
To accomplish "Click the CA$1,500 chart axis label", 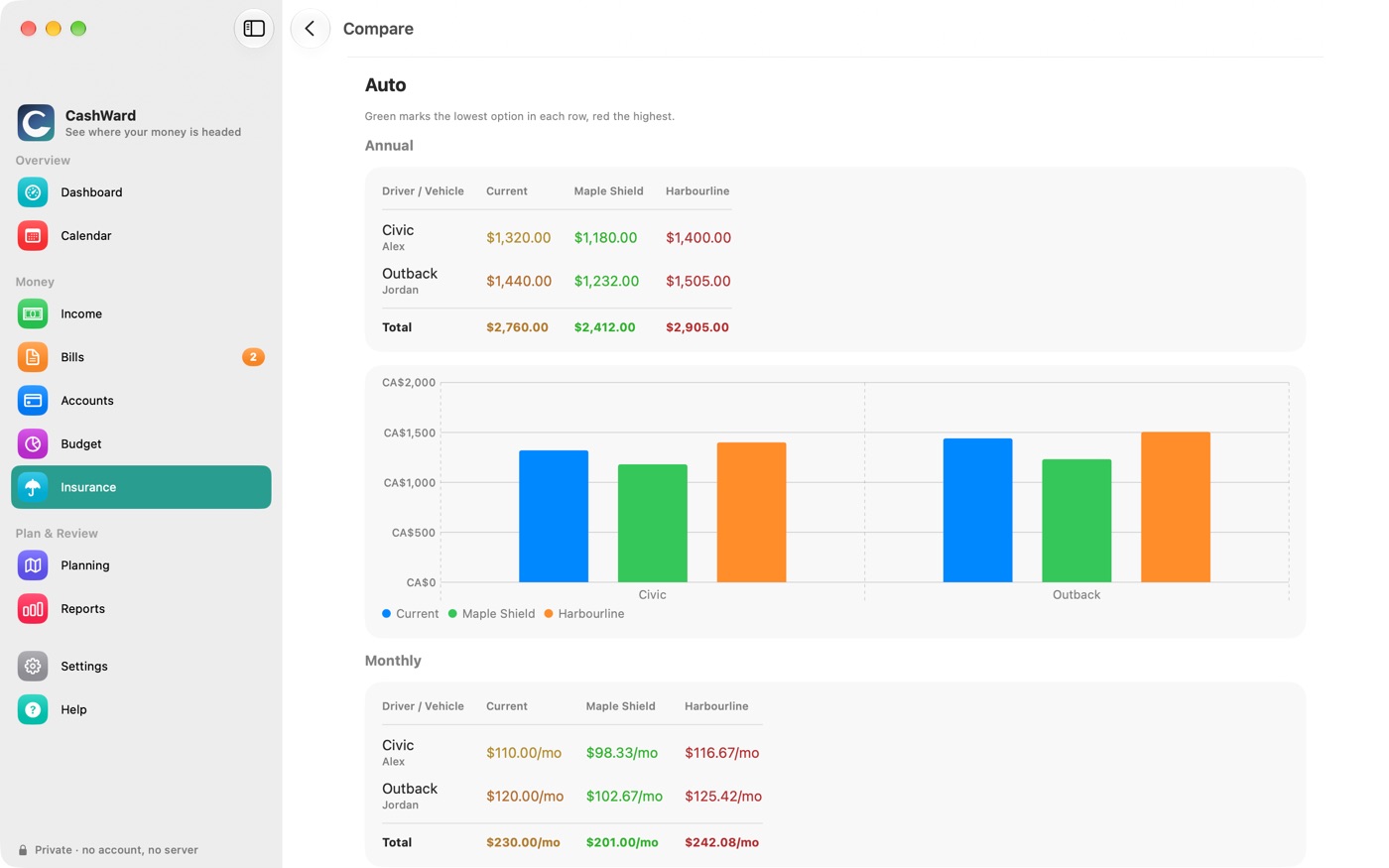I will (x=410, y=434).
